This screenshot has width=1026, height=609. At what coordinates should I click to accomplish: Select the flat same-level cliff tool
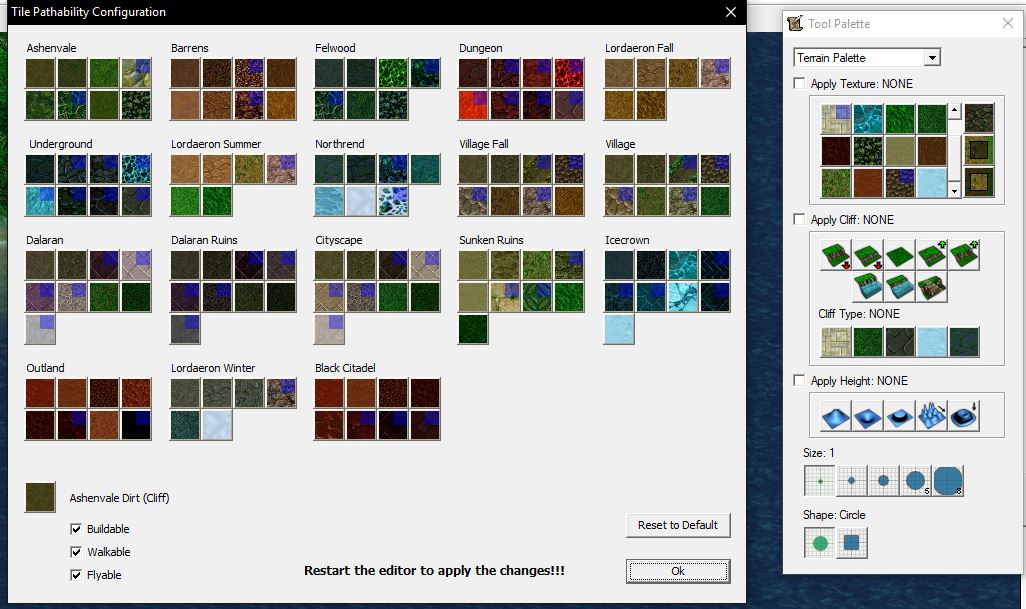[x=900, y=255]
